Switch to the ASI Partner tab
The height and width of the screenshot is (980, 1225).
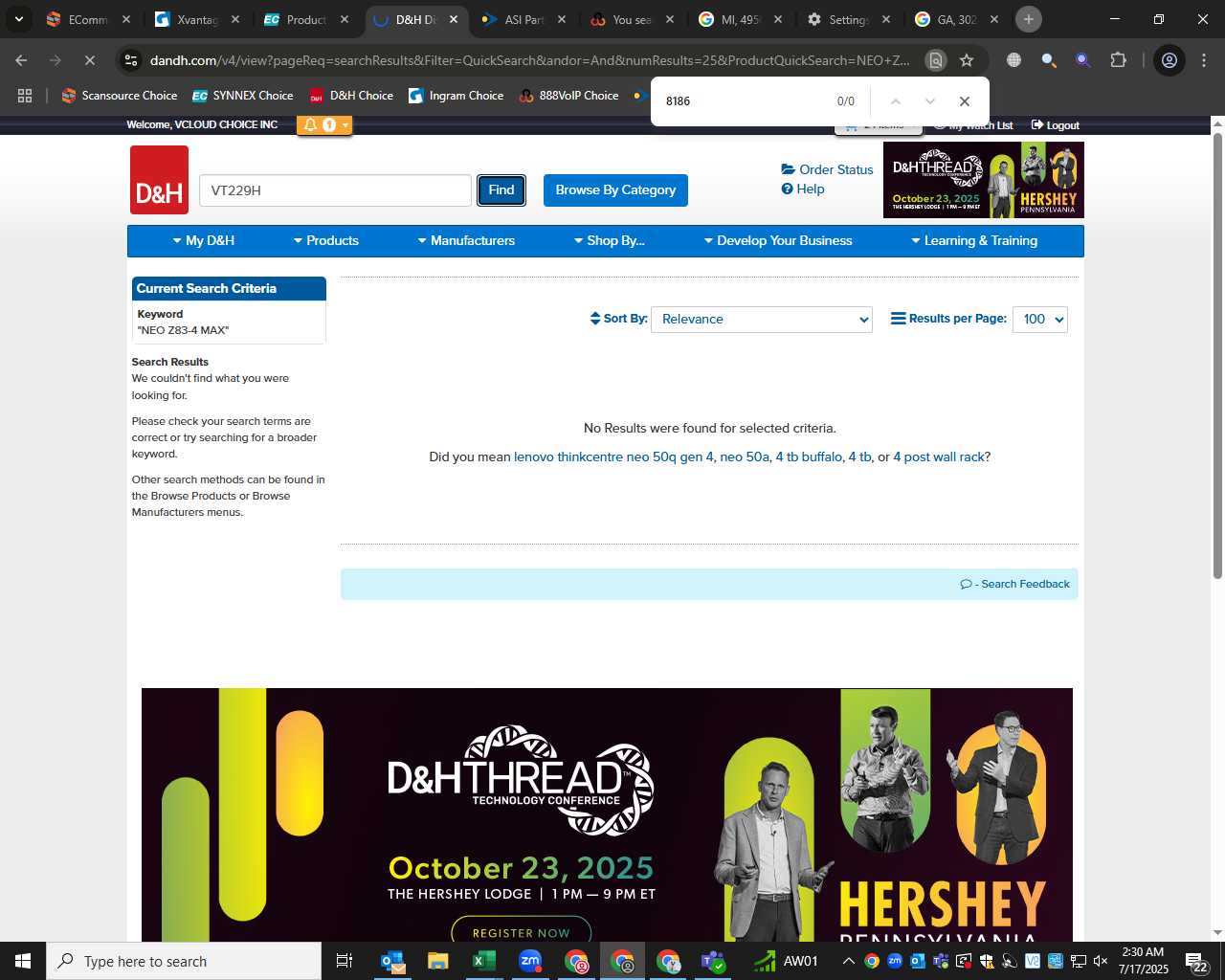point(523,19)
